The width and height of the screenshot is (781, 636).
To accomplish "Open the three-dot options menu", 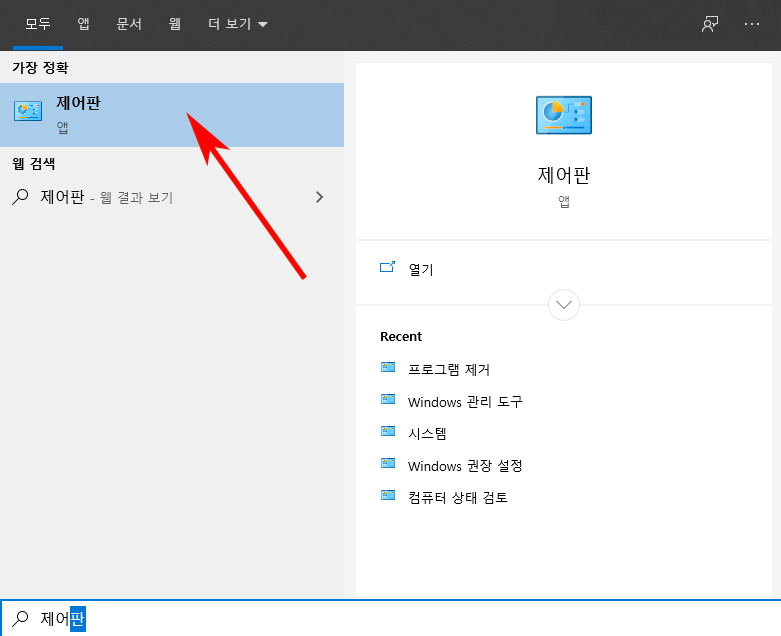I will click(752, 24).
